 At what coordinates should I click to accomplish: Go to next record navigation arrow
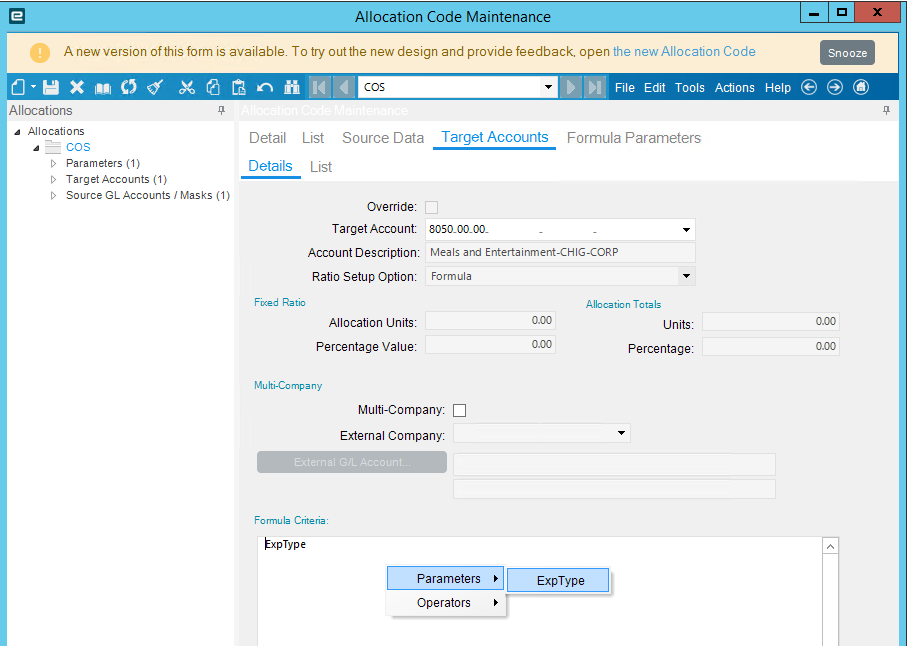coord(570,87)
